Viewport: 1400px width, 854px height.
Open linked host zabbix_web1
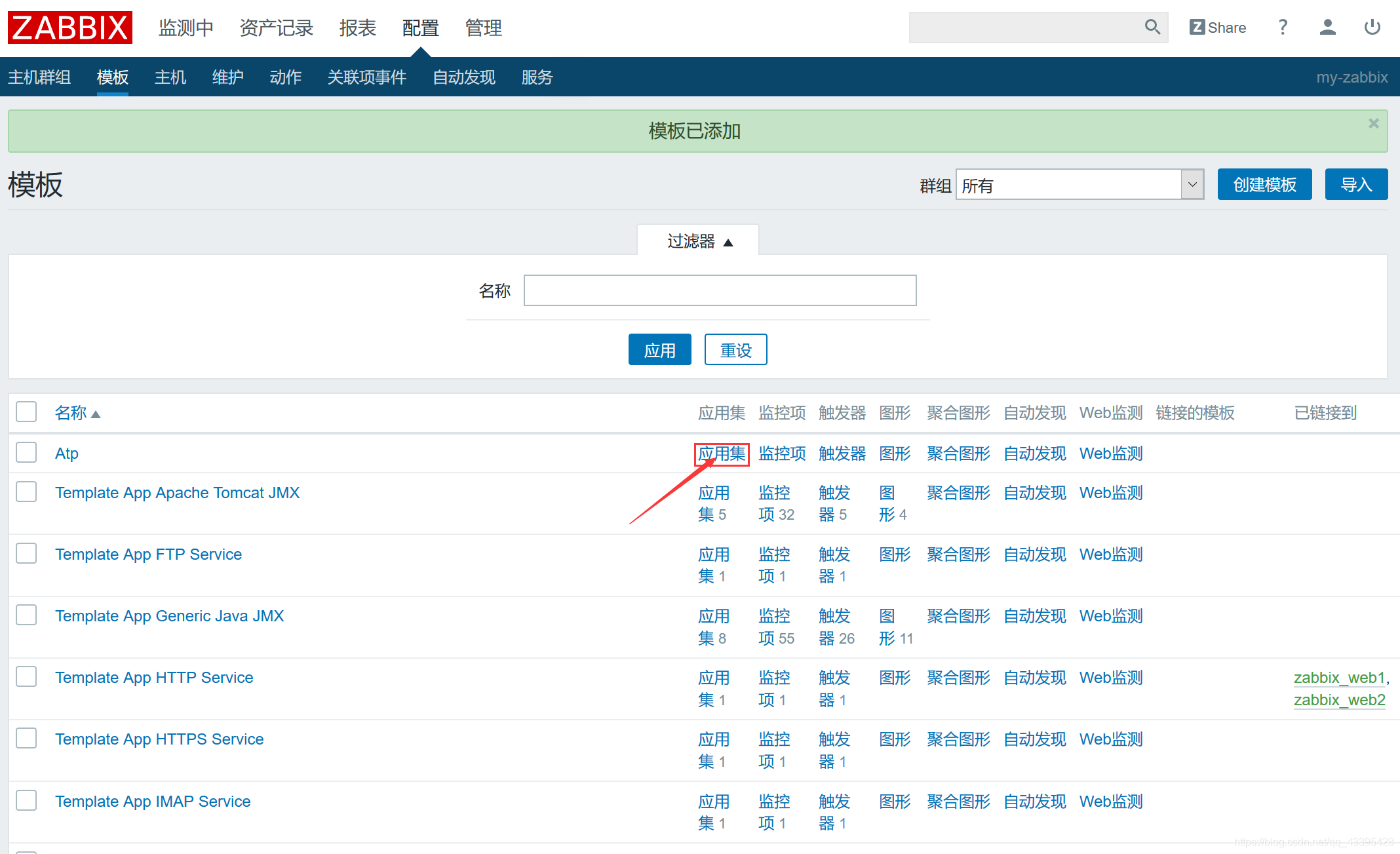[x=1339, y=678]
